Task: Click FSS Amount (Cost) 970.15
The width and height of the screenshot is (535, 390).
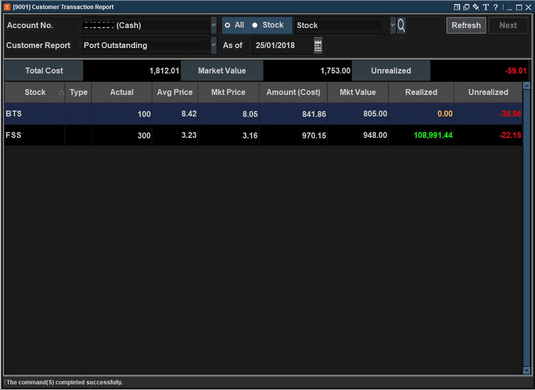Action: coord(314,136)
